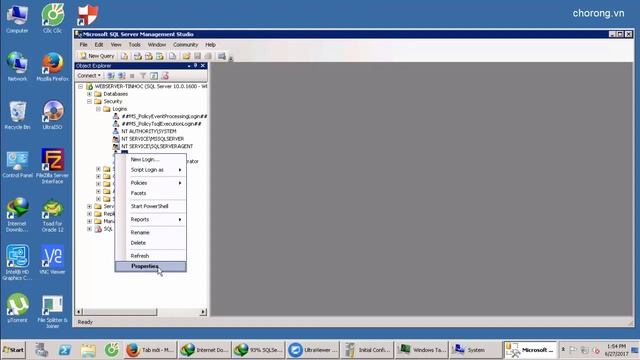Viewport: 640px width, 360px height.
Task: Open the Policies submenu
Action: [x=151, y=183]
